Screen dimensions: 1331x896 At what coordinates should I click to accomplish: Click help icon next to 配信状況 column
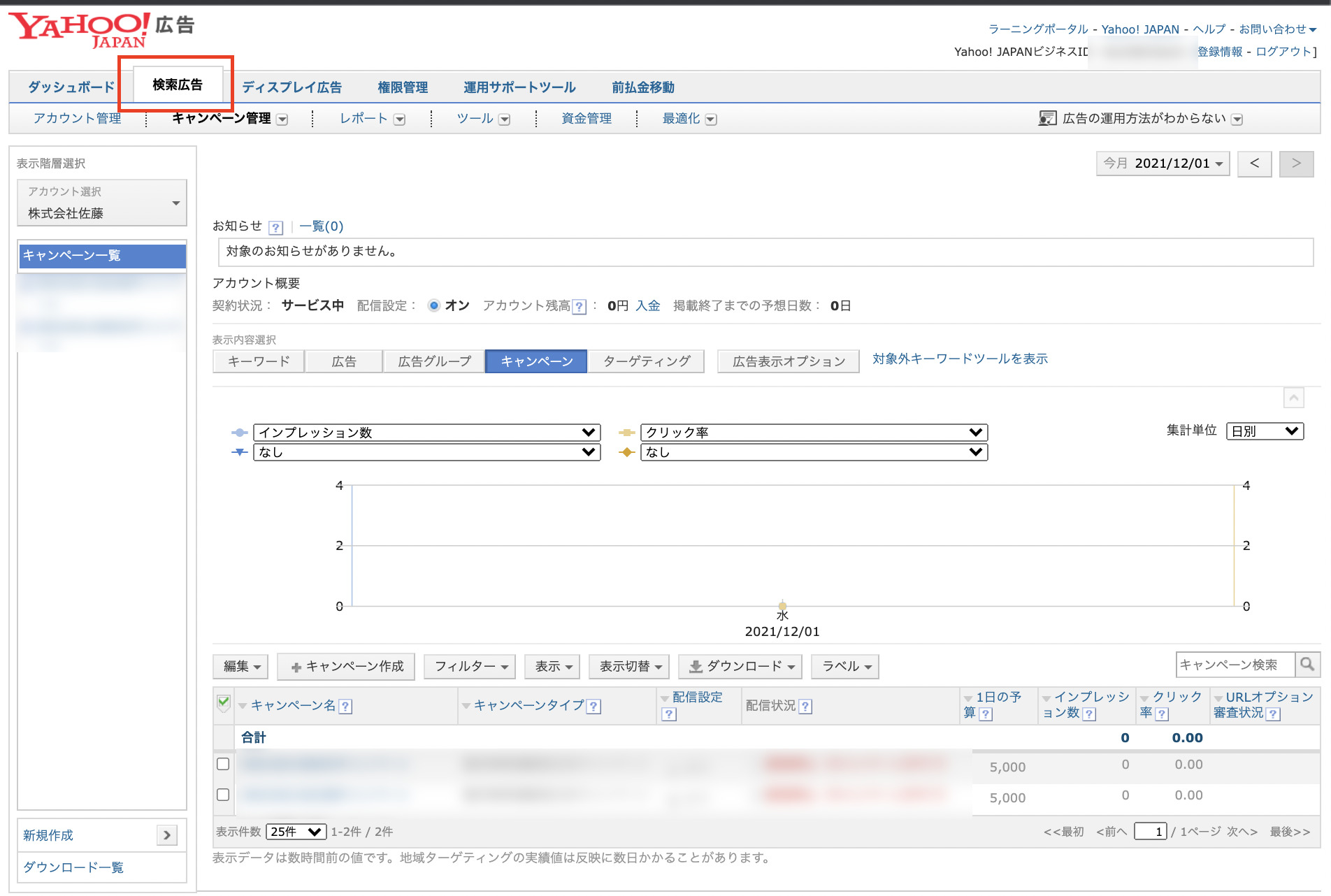pyautogui.click(x=805, y=707)
